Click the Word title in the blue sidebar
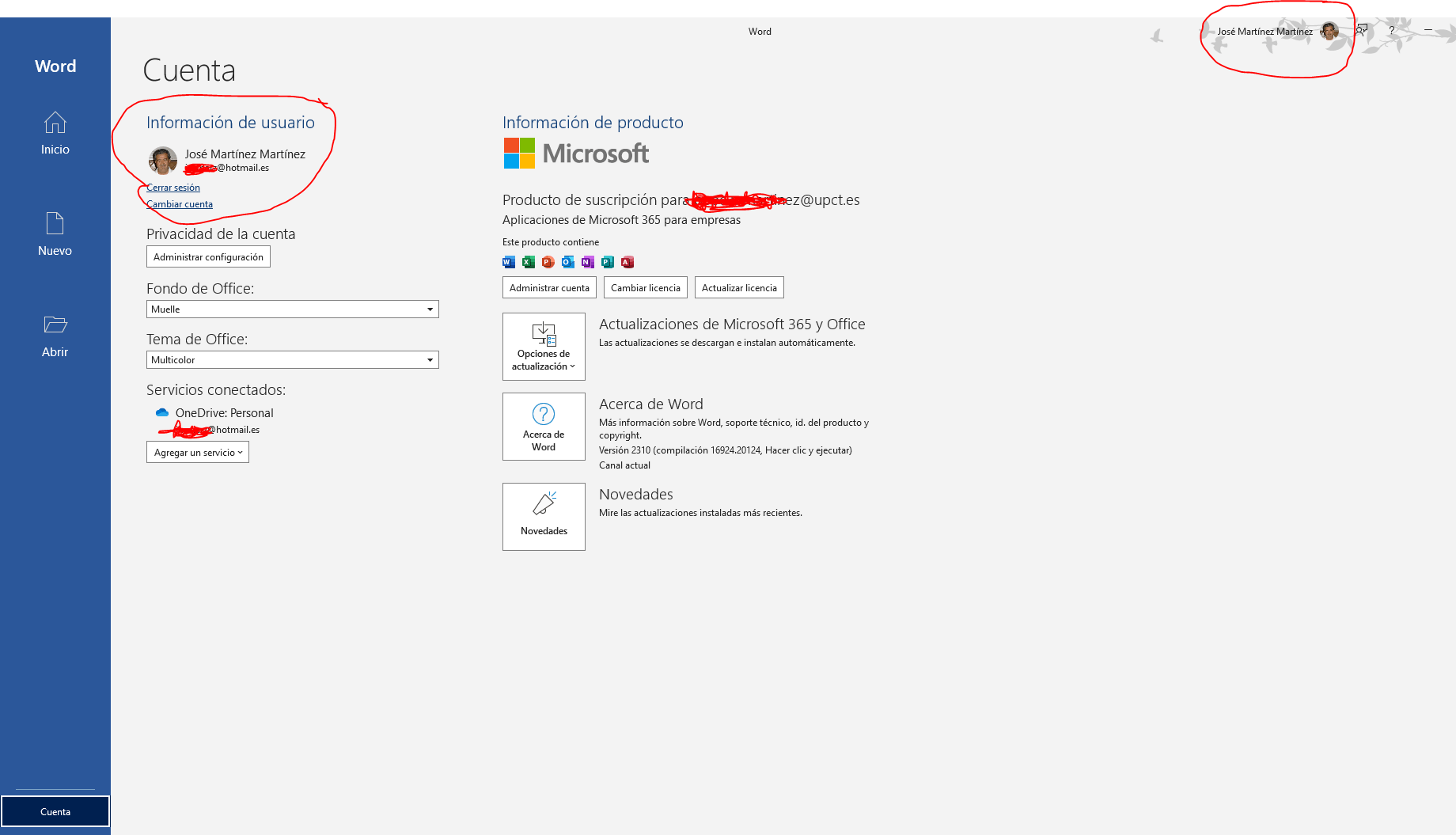The image size is (1456, 835). [55, 66]
